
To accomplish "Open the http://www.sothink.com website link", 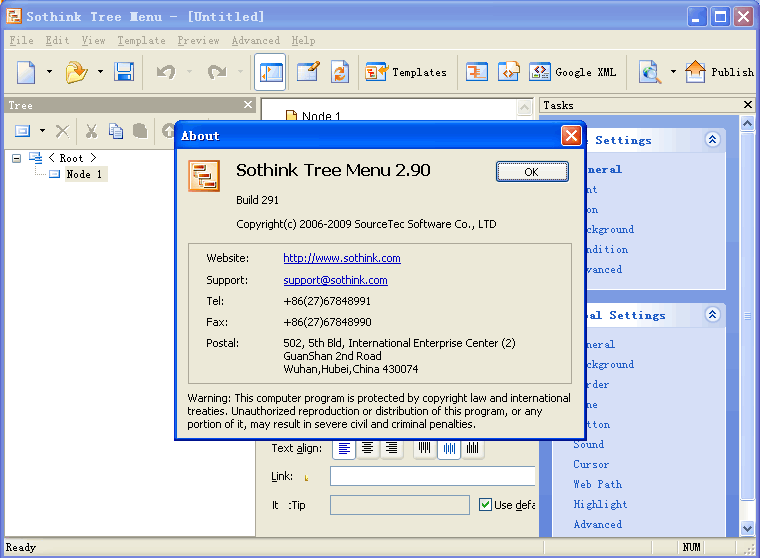I will (x=342, y=258).
